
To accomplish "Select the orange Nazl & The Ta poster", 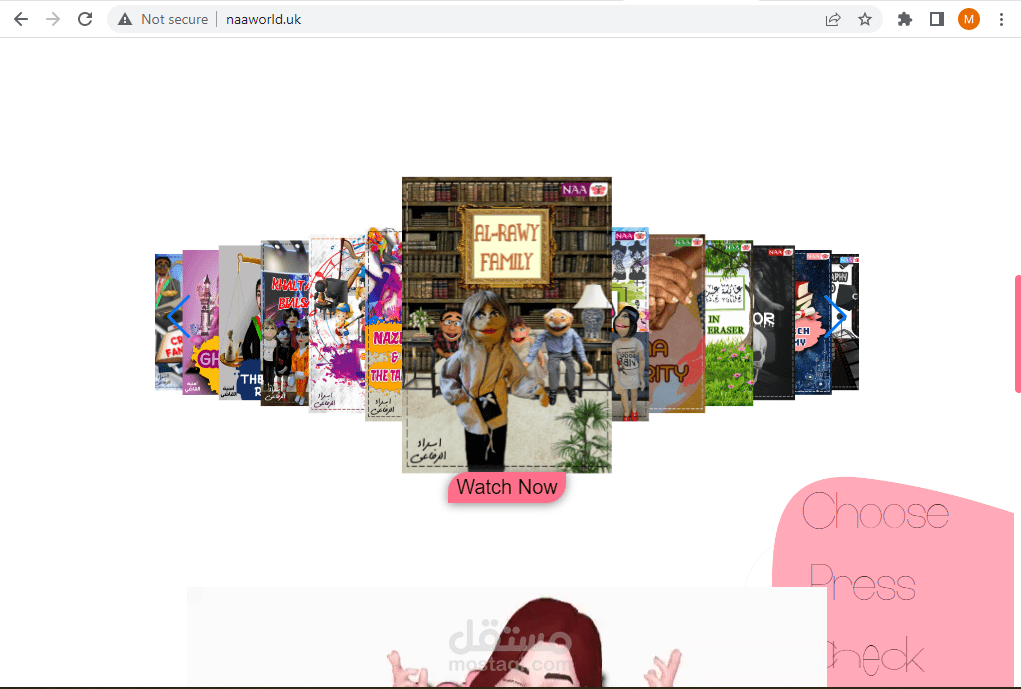I will [x=384, y=324].
